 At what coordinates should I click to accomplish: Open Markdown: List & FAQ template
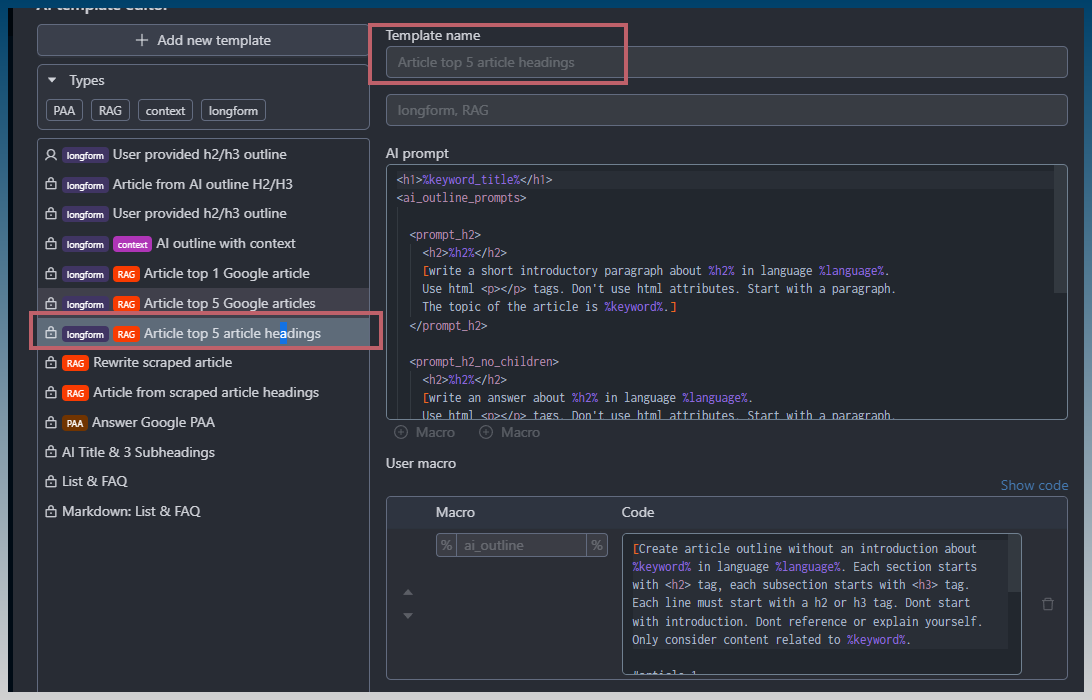(x=203, y=512)
